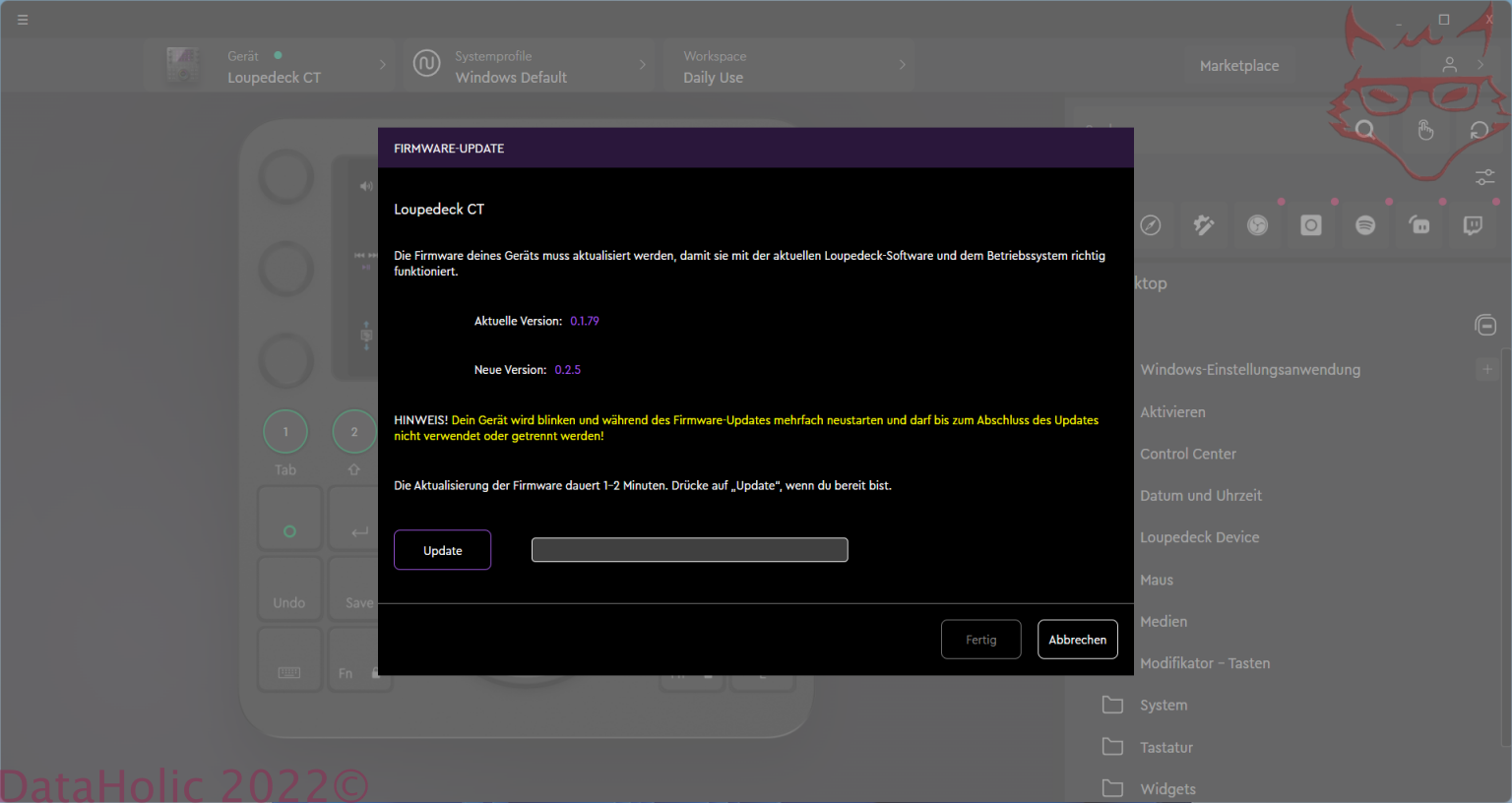Viewport: 1512px width, 803px height.
Task: Open the Modifikator – Tasten group
Action: (1205, 663)
